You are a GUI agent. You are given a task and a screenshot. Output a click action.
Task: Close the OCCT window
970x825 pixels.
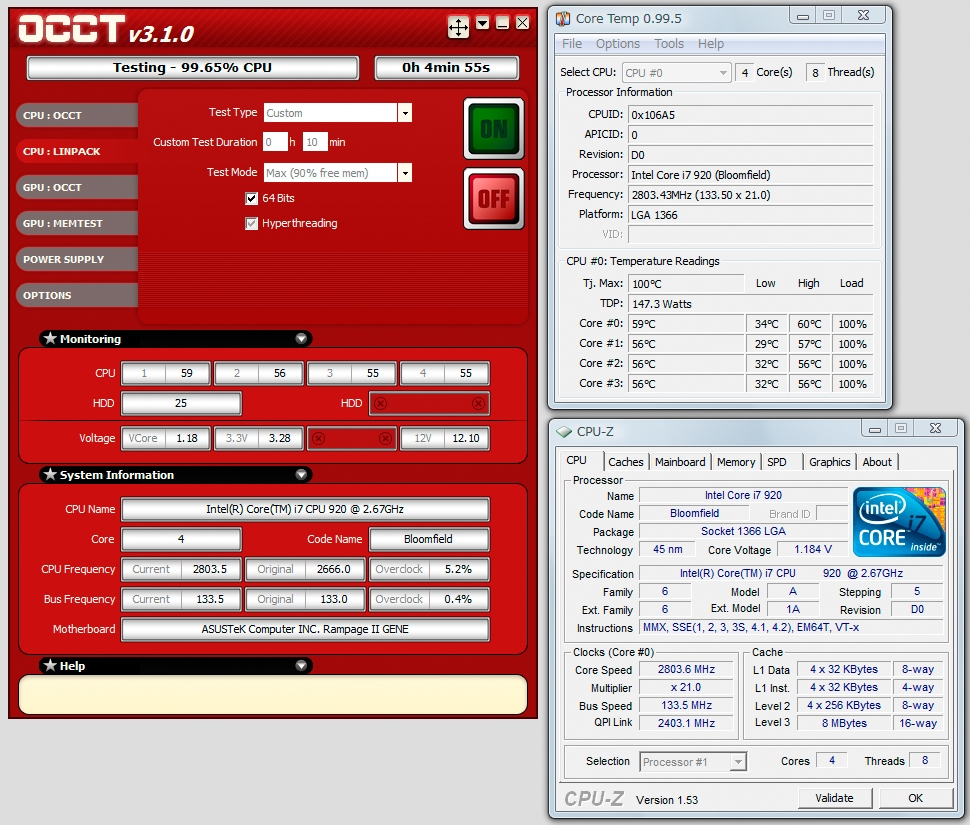[x=523, y=23]
